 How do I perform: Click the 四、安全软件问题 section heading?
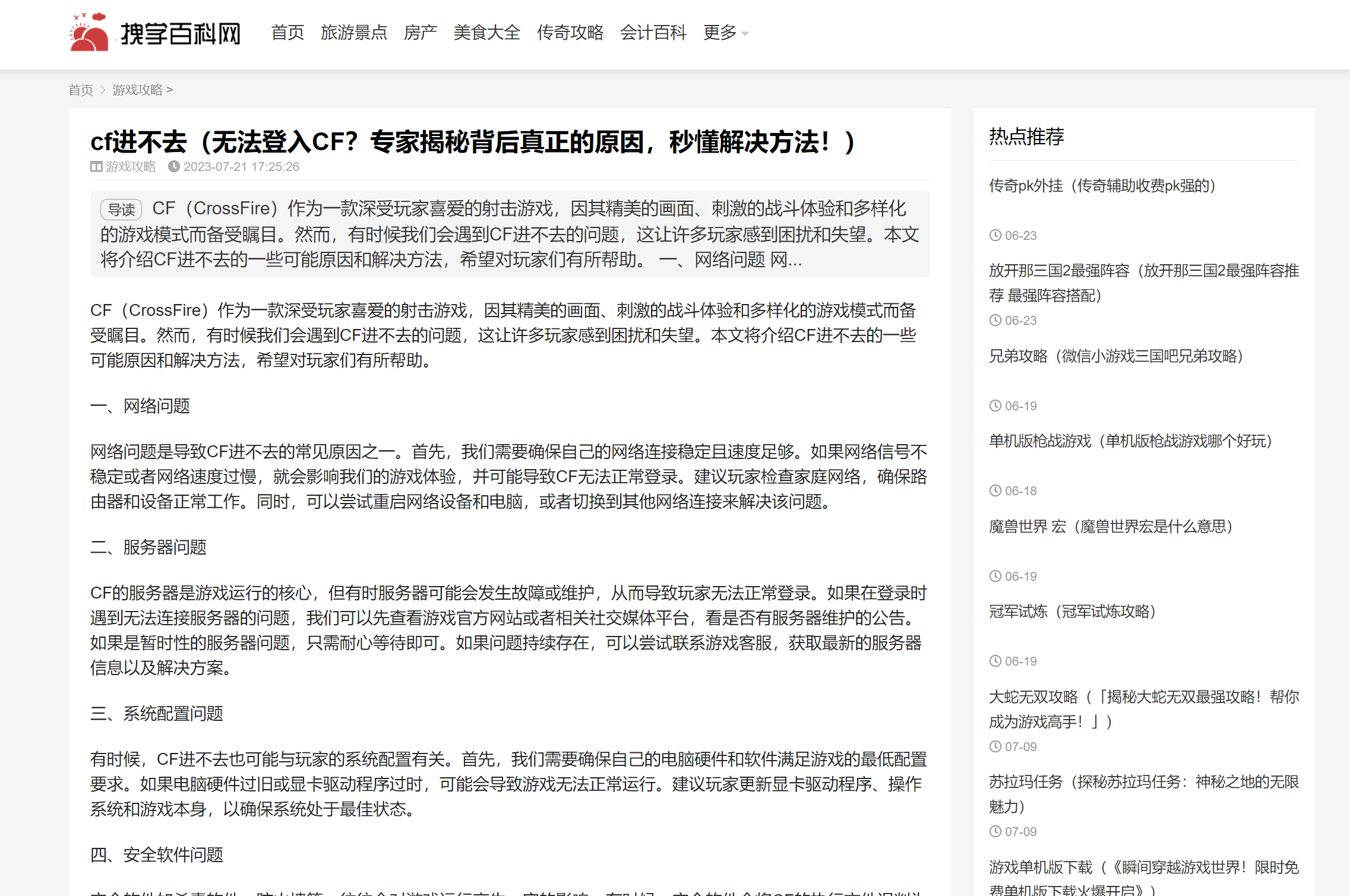tap(157, 855)
